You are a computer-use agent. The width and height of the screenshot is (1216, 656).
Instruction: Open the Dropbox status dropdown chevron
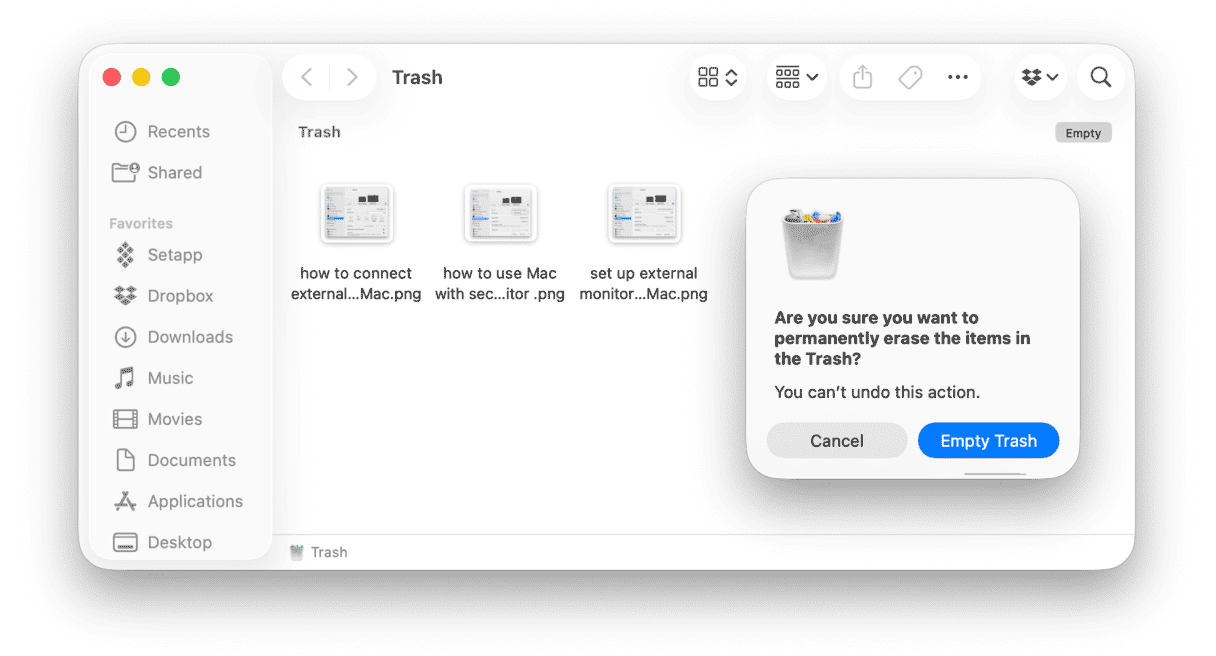tap(1051, 77)
